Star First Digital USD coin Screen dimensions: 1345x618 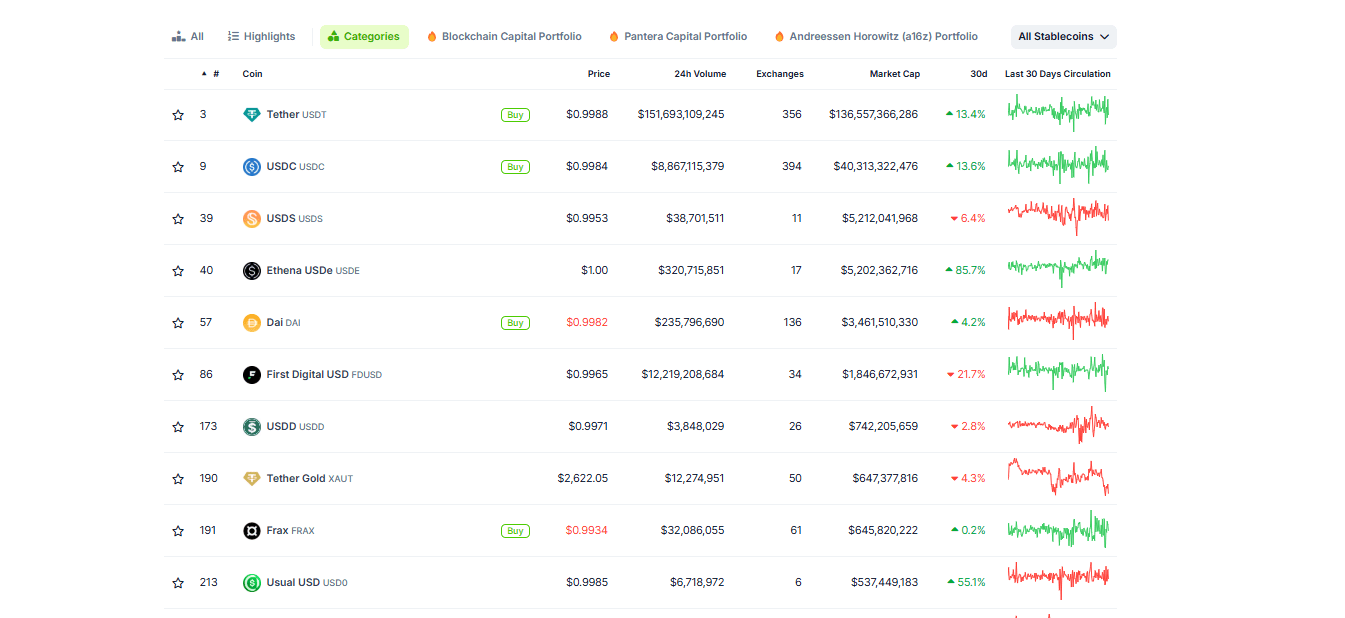[178, 375]
